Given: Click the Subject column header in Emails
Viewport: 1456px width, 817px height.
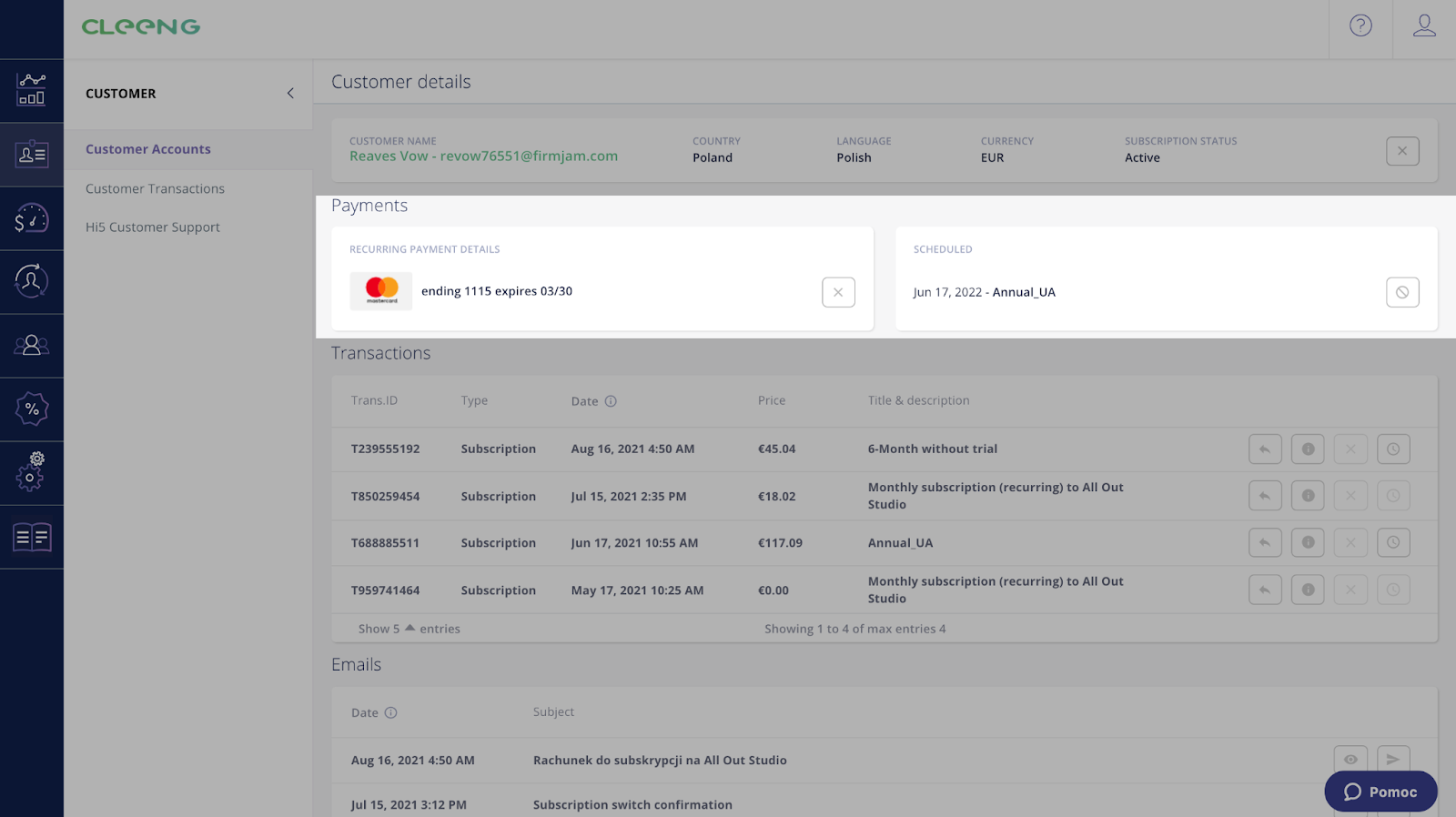Looking at the screenshot, I should click(553, 711).
